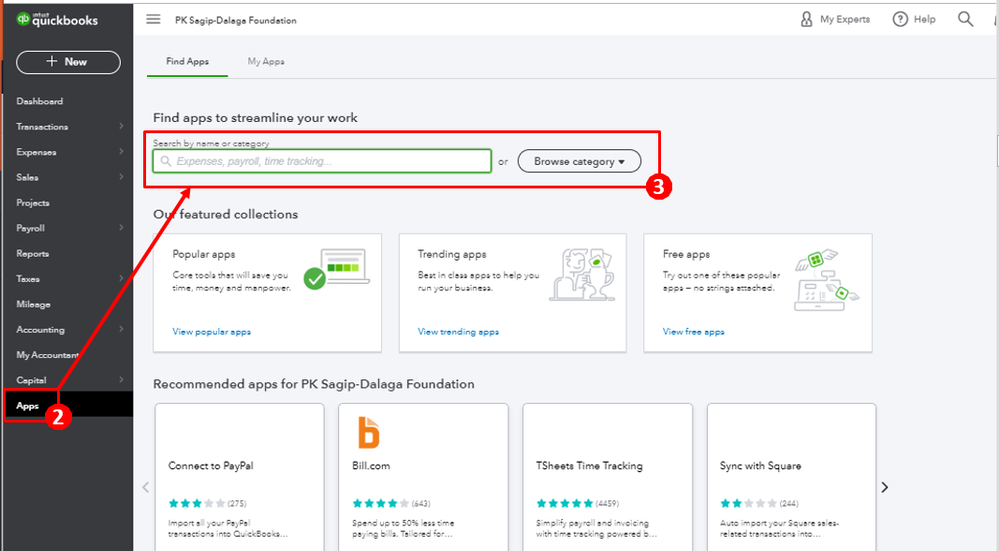Click the Bill.com app logo
Image resolution: width=999 pixels, height=551 pixels.
pos(369,432)
